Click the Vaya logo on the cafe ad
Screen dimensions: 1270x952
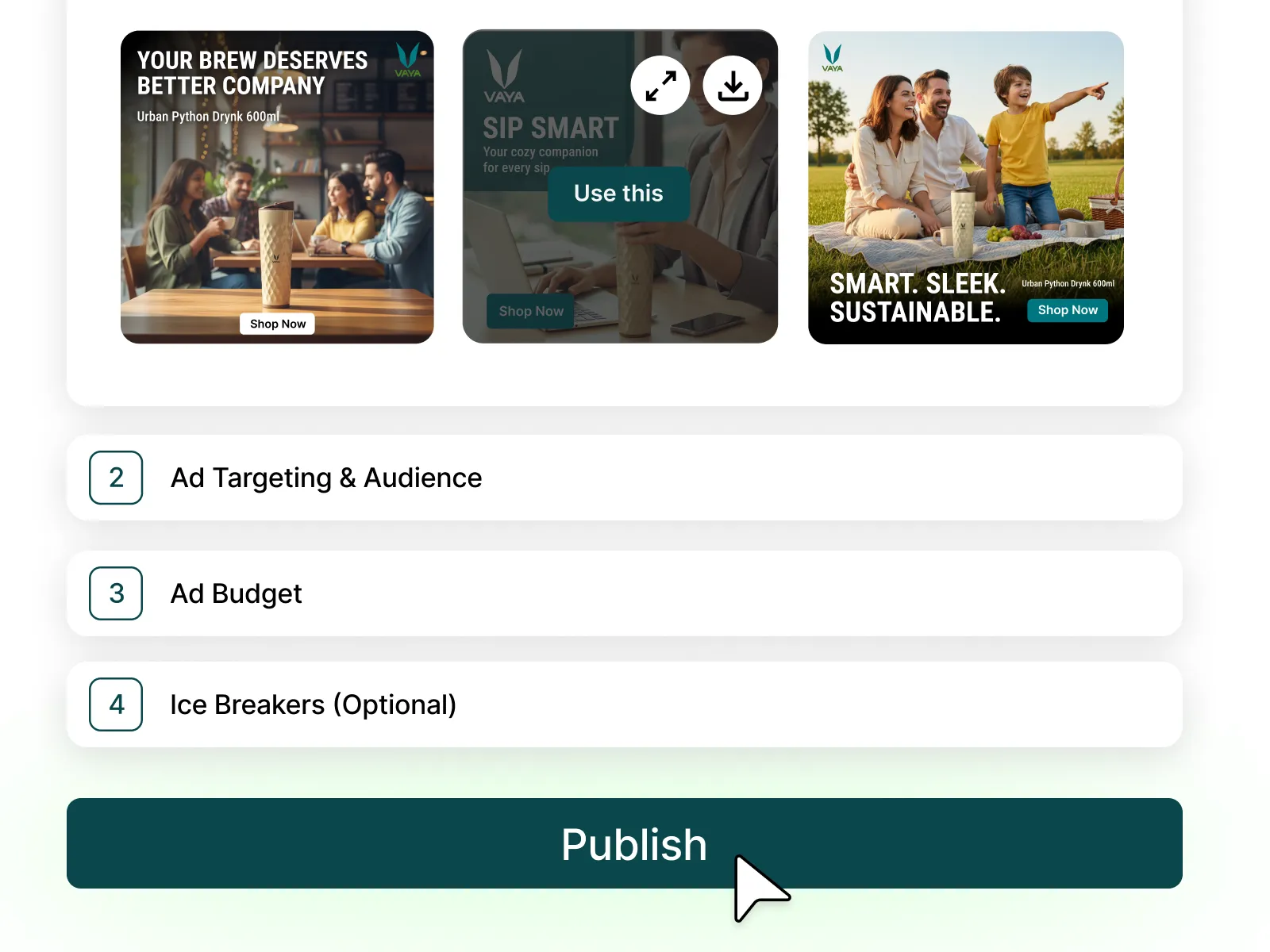coord(408,59)
